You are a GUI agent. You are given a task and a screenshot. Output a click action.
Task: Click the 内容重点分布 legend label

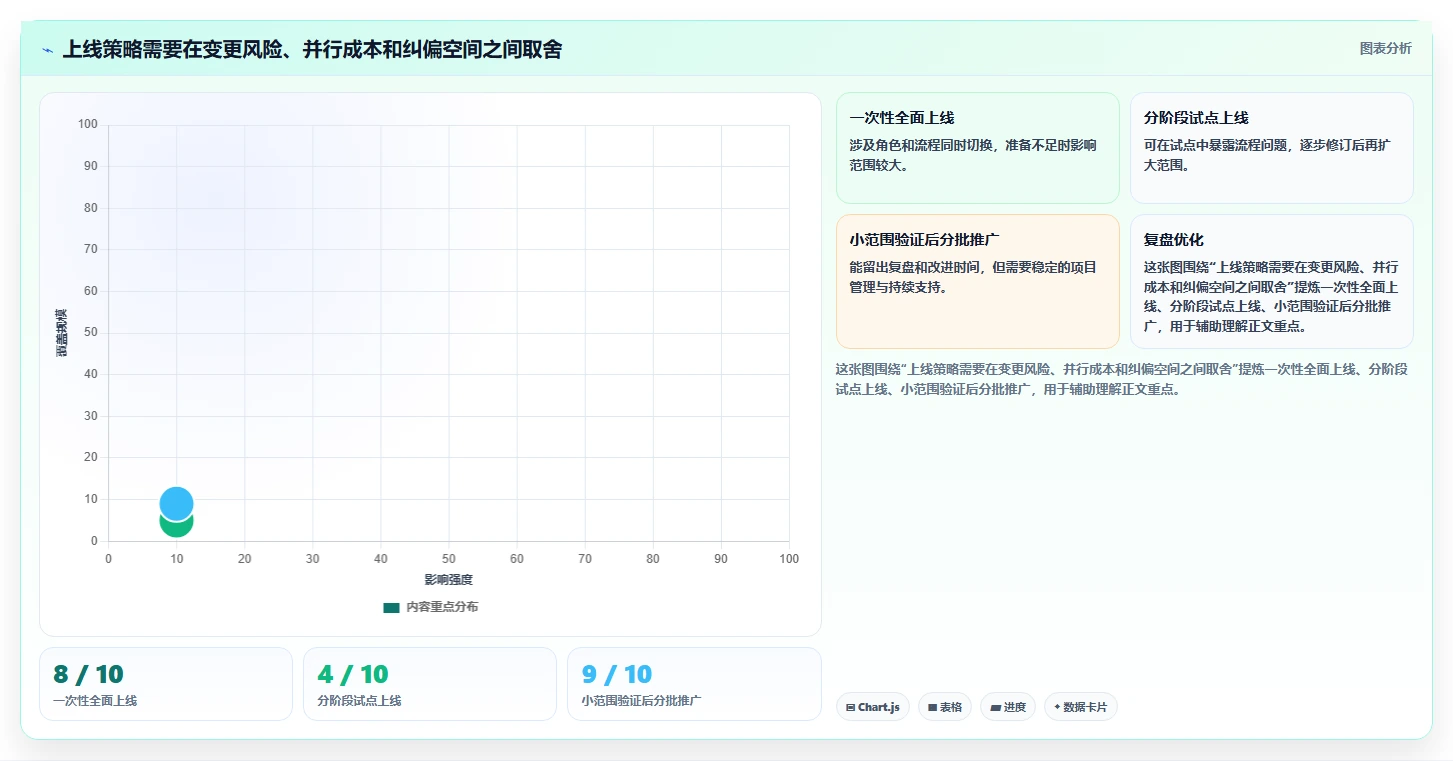click(x=442, y=607)
